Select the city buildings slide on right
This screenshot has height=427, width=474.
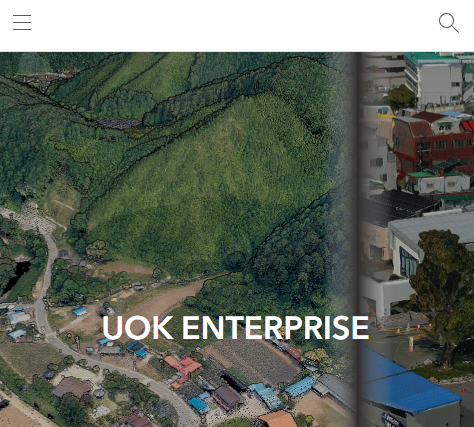coord(417,239)
